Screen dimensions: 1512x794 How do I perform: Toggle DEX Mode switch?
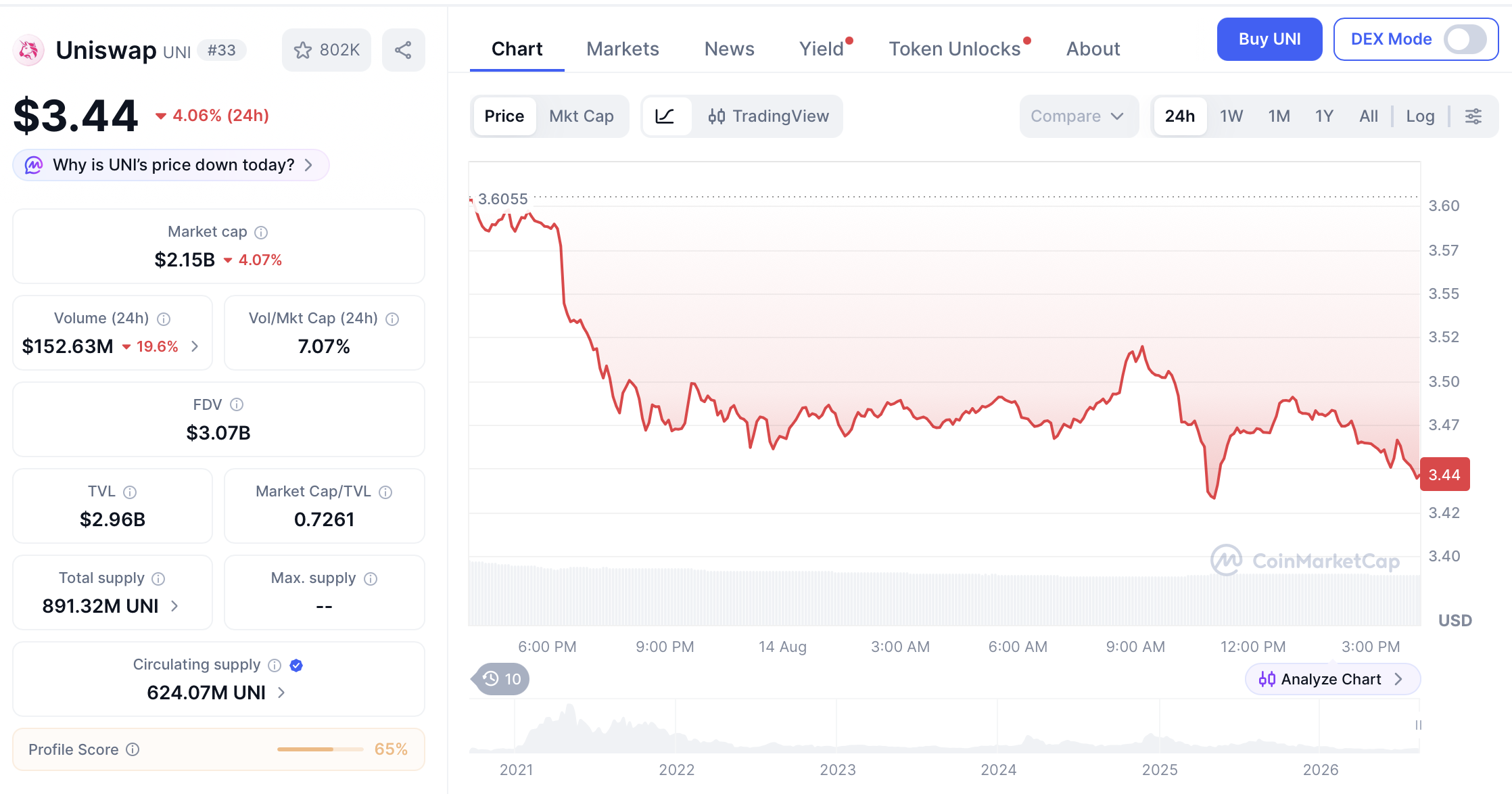(x=1465, y=39)
